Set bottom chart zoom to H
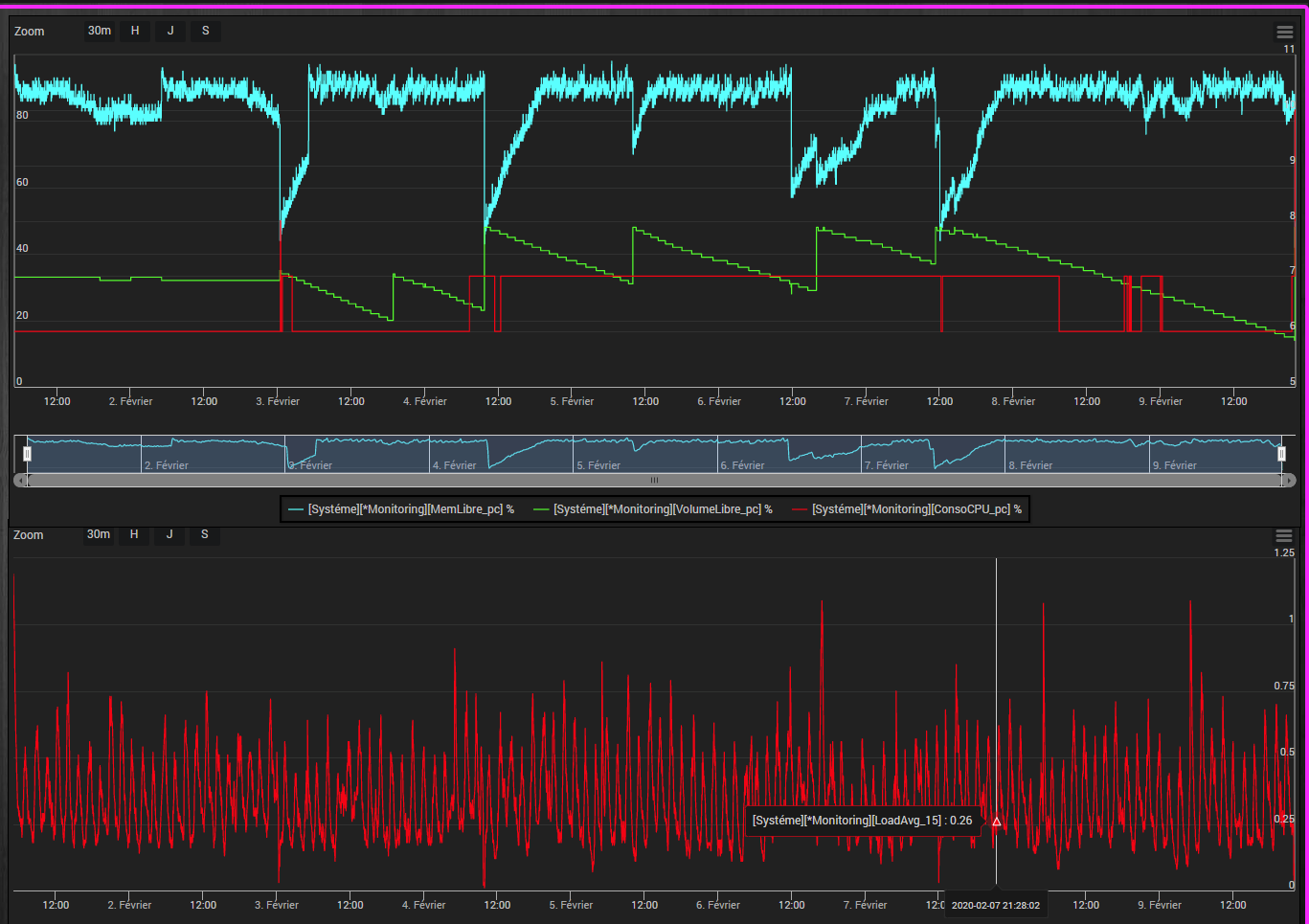 pyautogui.click(x=134, y=534)
